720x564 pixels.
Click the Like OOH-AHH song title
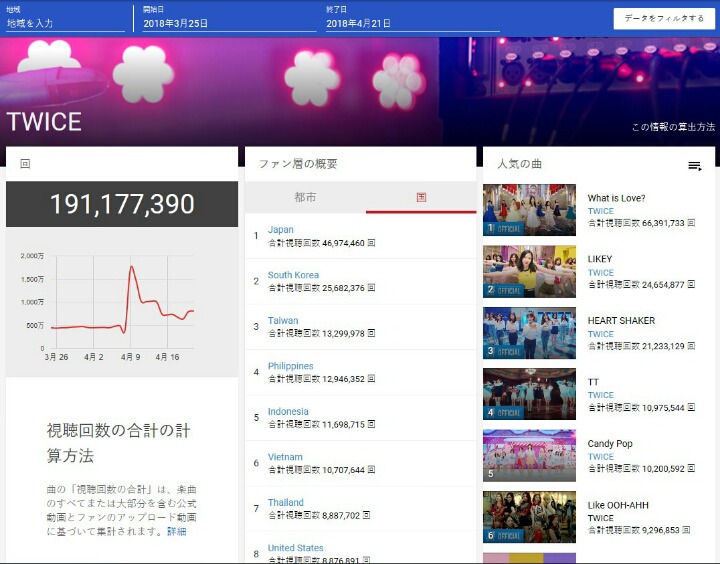618,505
